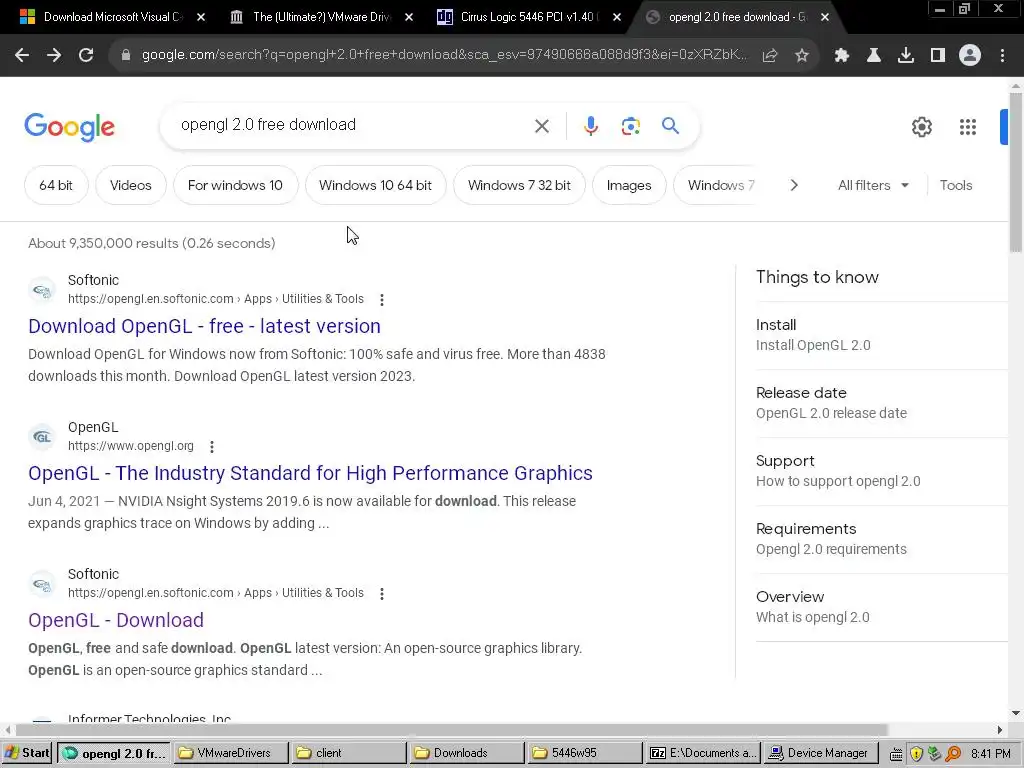
Task: Open options for opengl.org result
Action: point(212,447)
